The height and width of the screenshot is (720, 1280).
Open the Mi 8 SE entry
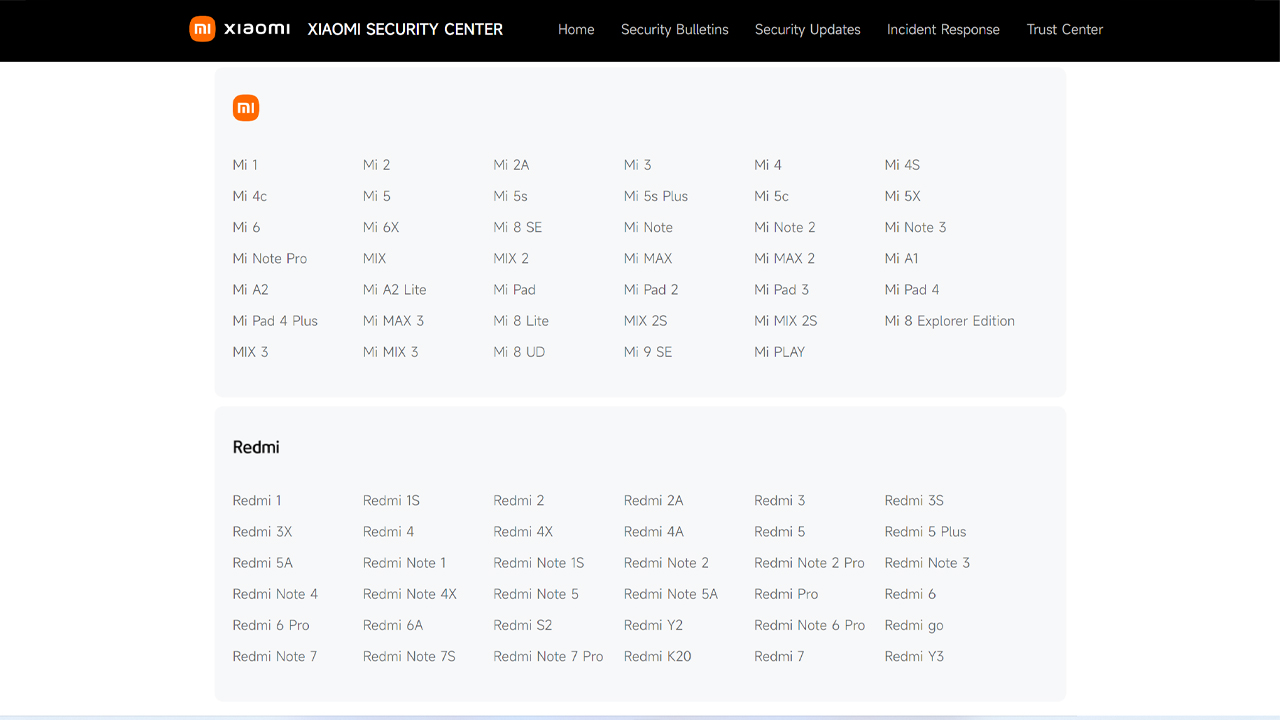(x=518, y=227)
